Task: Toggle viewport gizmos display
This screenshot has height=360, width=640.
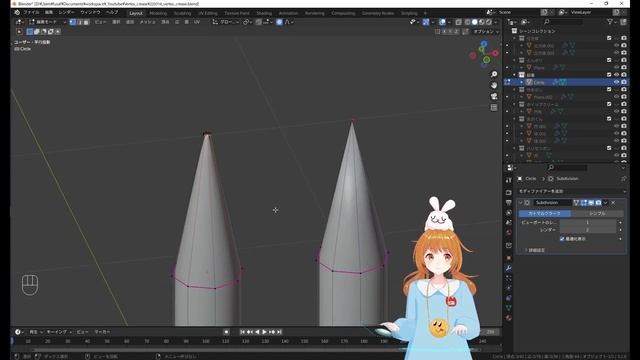Action: pyautogui.click(x=426, y=22)
